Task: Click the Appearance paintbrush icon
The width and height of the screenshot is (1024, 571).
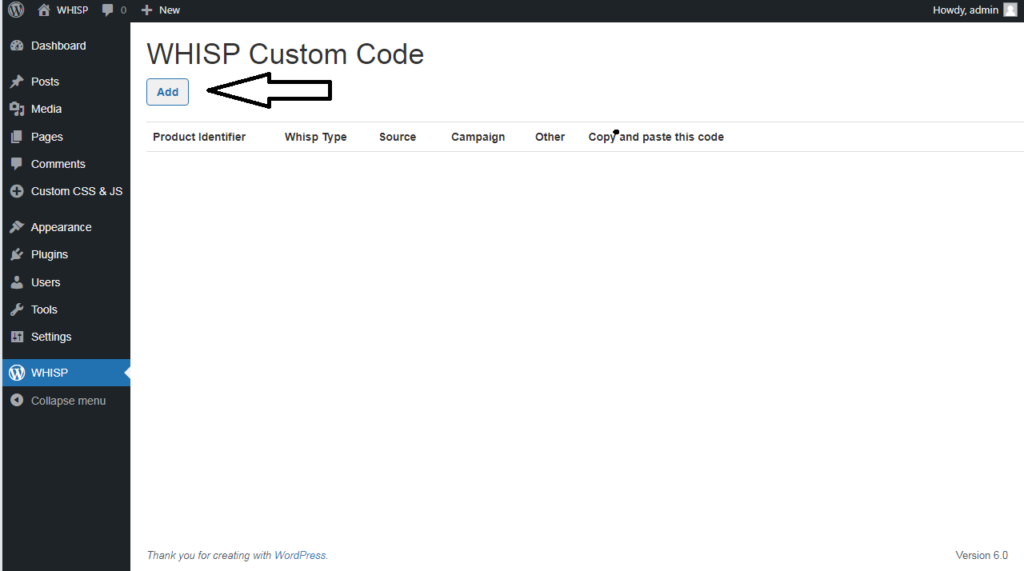Action: point(17,227)
